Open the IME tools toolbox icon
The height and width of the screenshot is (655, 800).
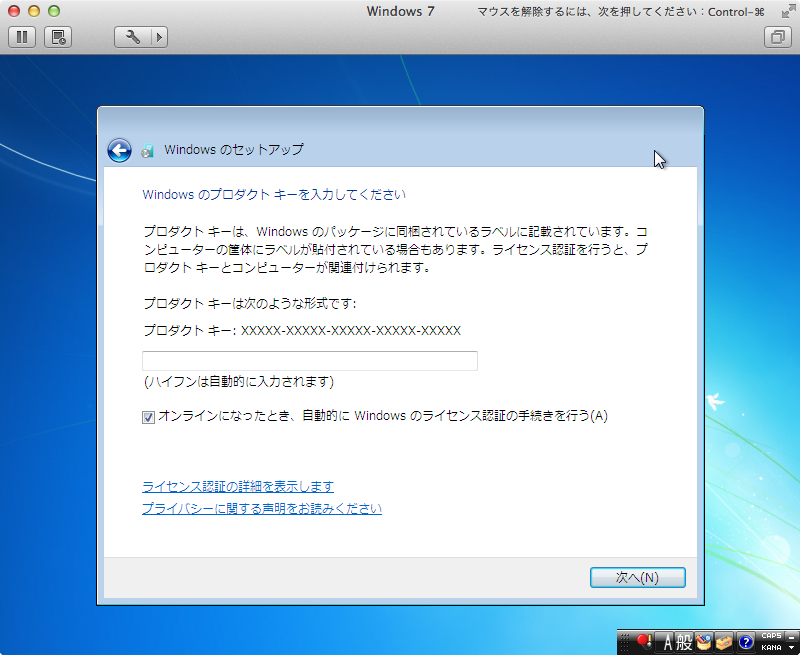(723, 642)
